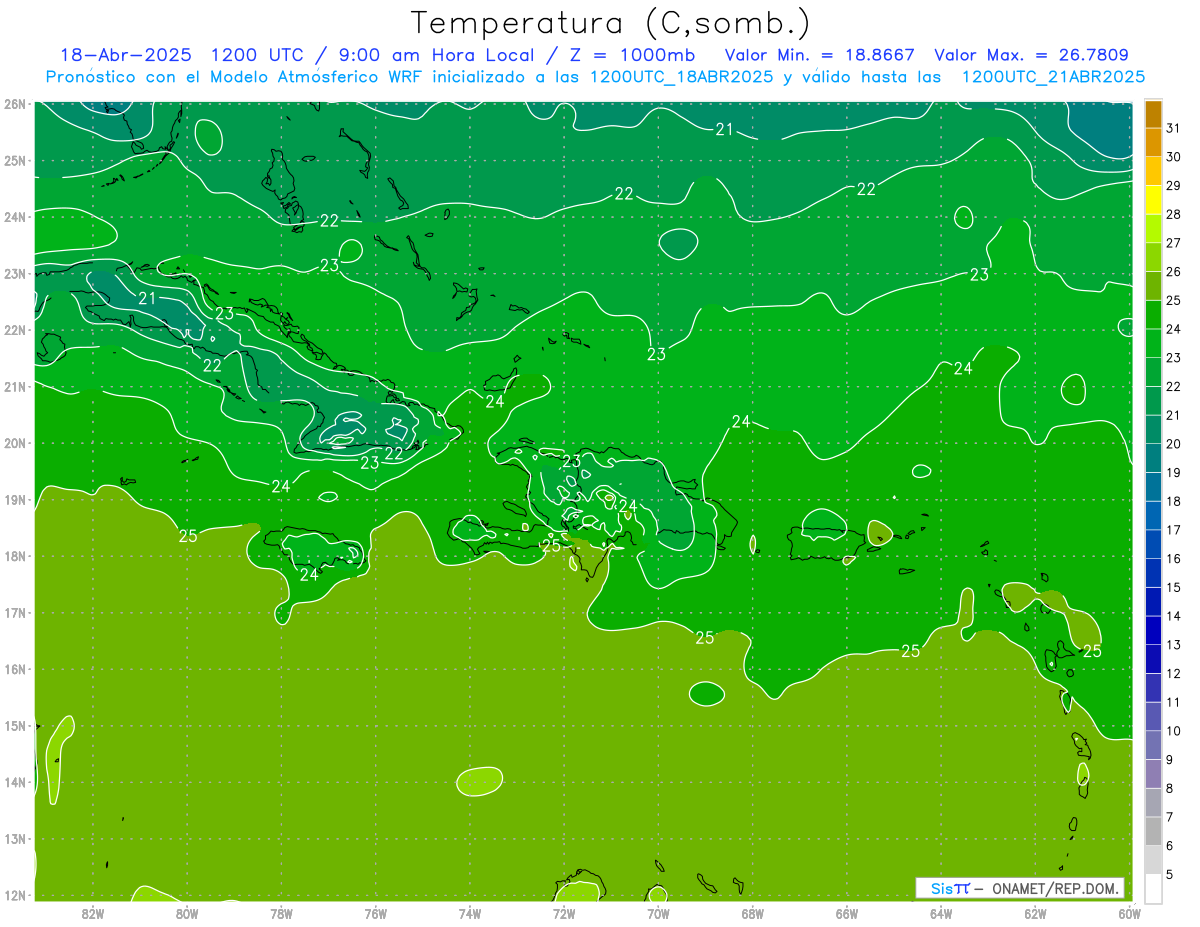The height and width of the screenshot is (927, 1200).
Task: Click the 'ONAMET/REP.DOM.' credit label
Action: click(1055, 888)
